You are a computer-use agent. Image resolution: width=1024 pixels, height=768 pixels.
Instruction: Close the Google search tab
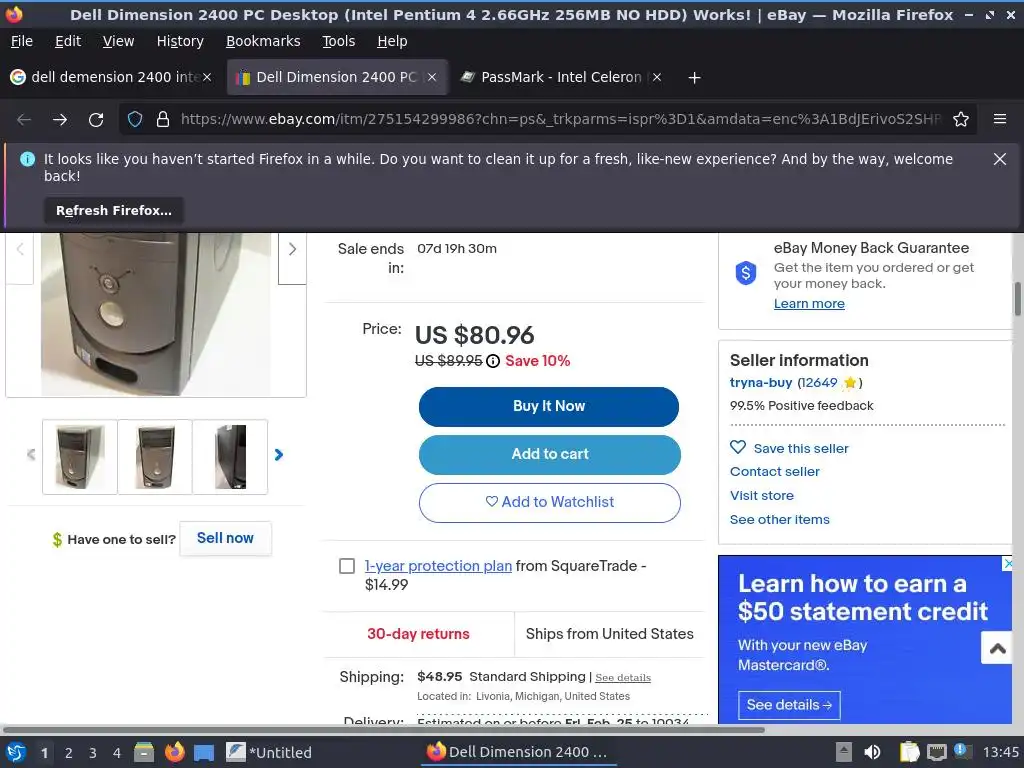tap(207, 77)
